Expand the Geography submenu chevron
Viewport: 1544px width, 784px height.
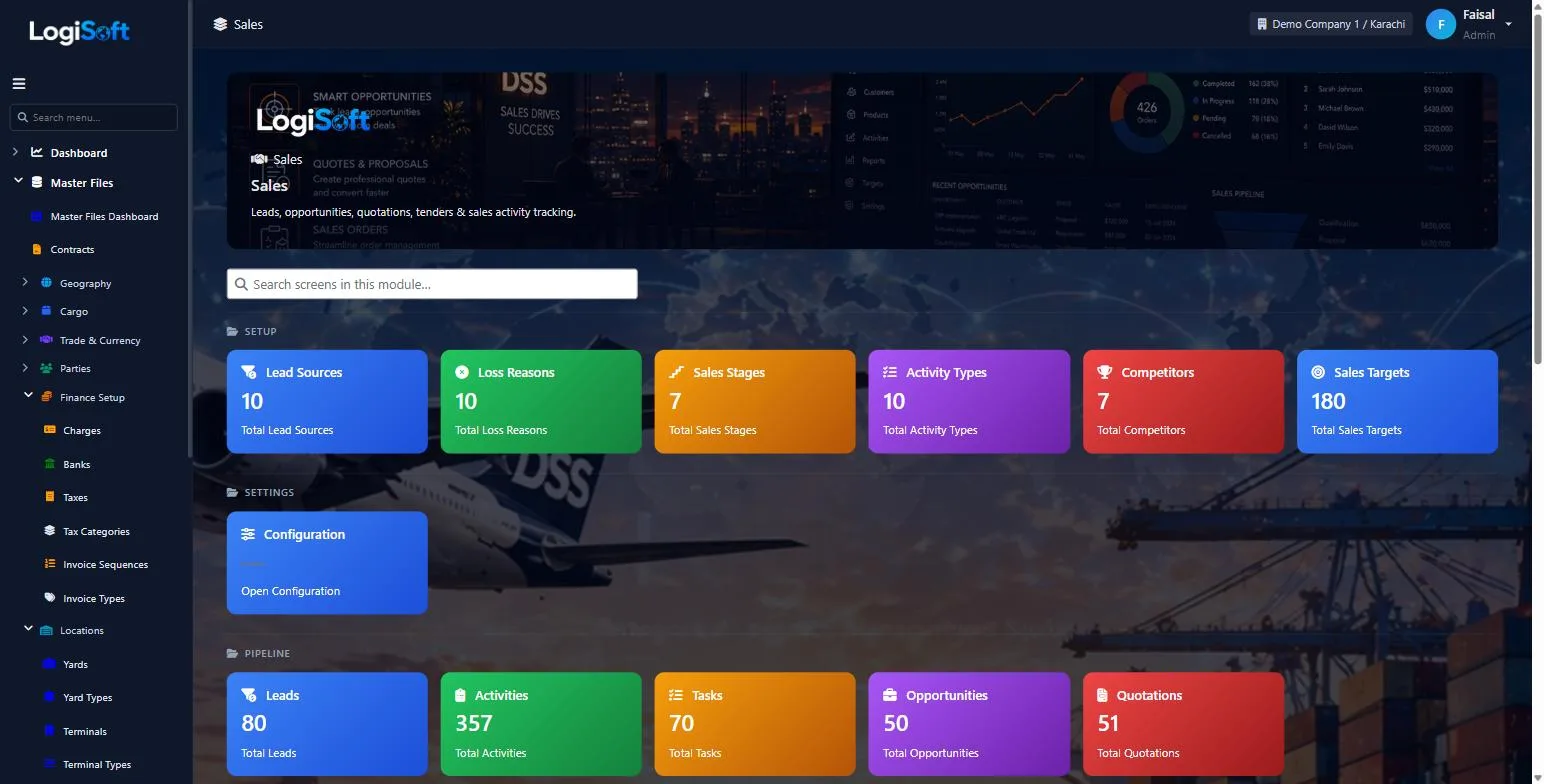[25, 283]
